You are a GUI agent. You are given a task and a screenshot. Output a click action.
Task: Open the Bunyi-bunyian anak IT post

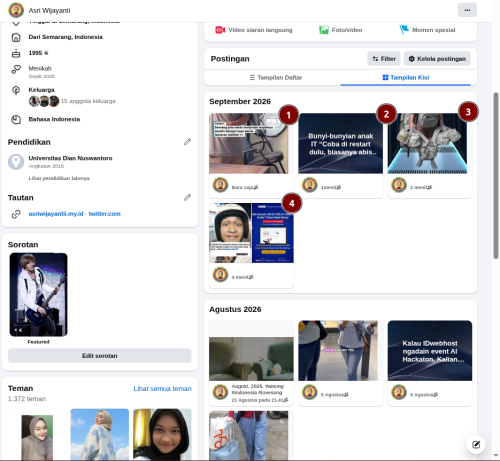340,143
